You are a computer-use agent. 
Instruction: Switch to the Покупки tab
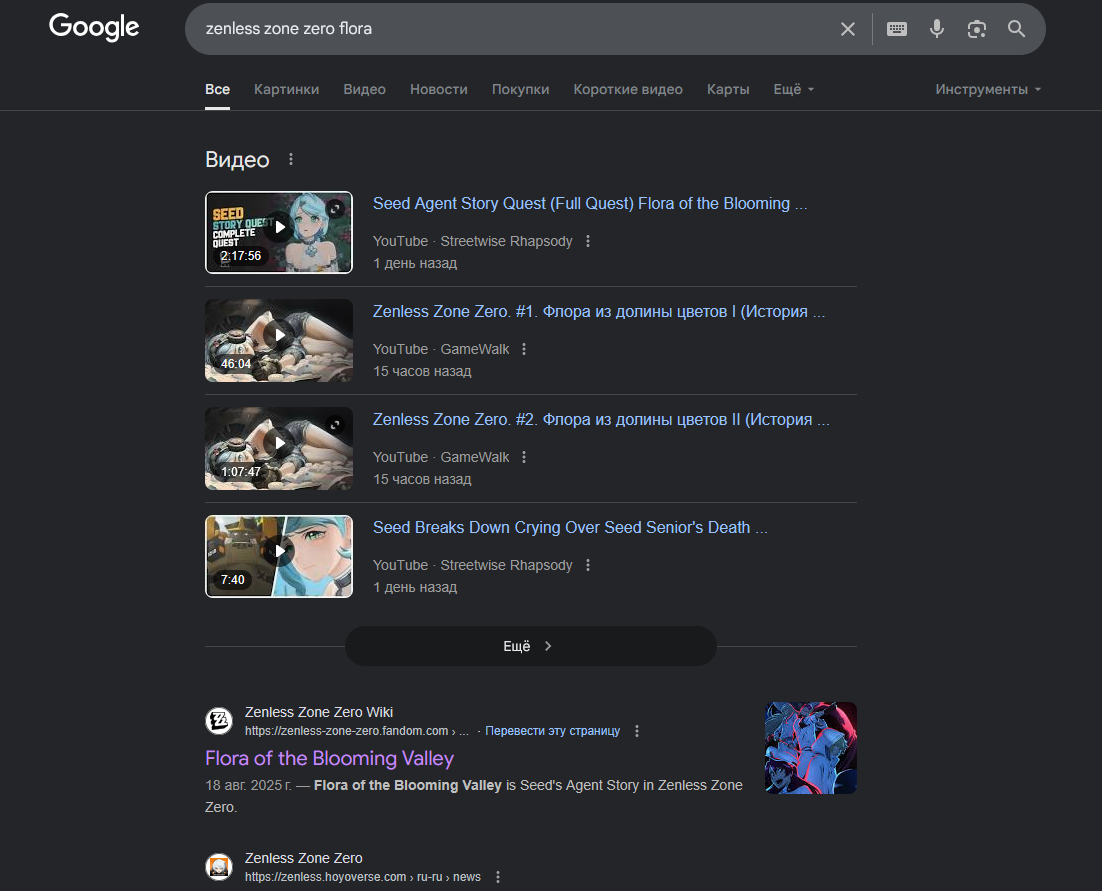click(x=520, y=89)
